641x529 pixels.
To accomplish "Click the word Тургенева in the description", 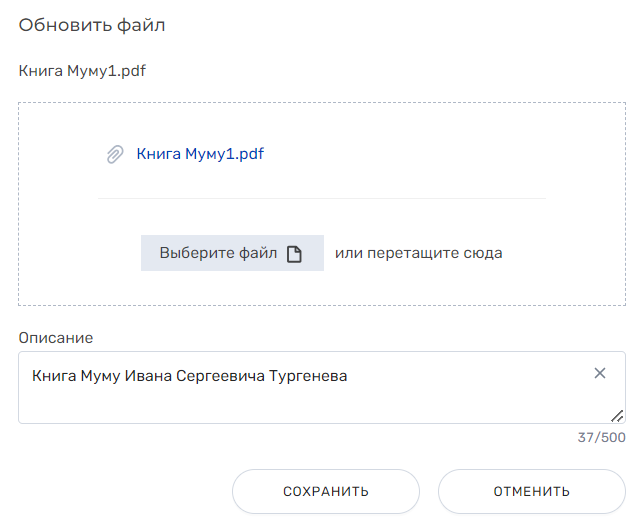I will coord(308,376).
